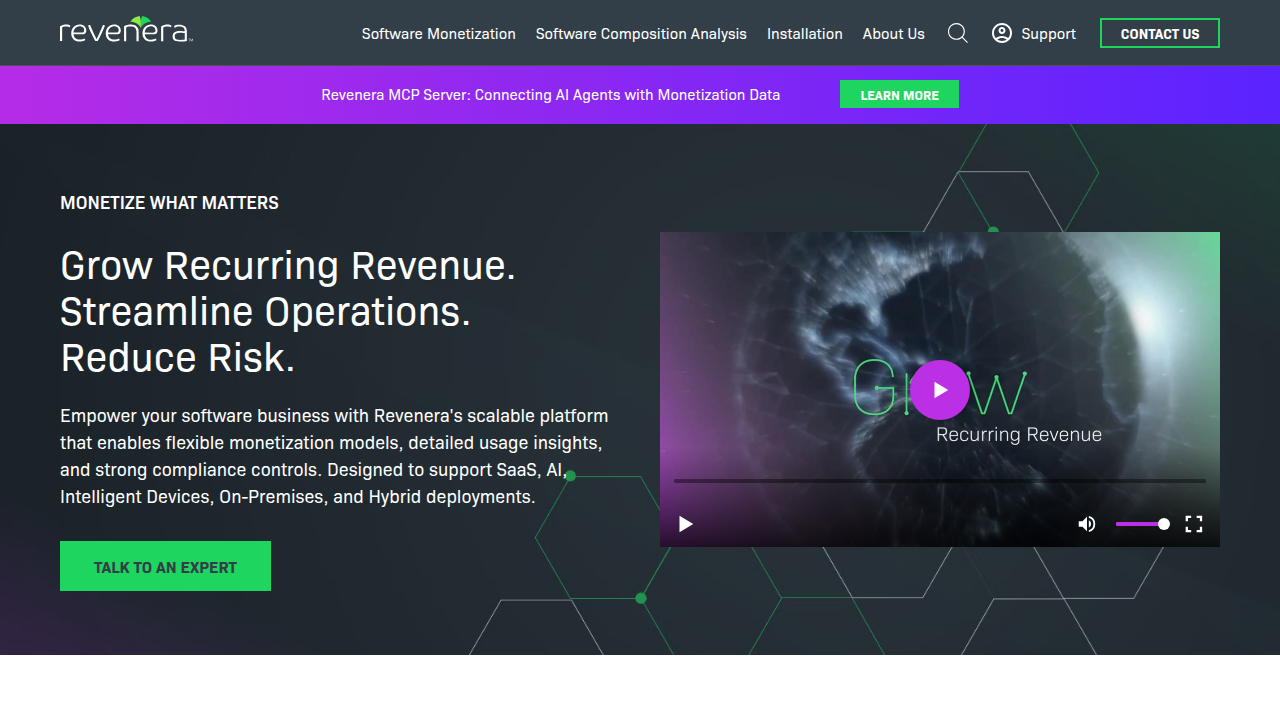Viewport: 1280px width, 720px height.
Task: Play the video using the center purple button
Action: click(940, 390)
